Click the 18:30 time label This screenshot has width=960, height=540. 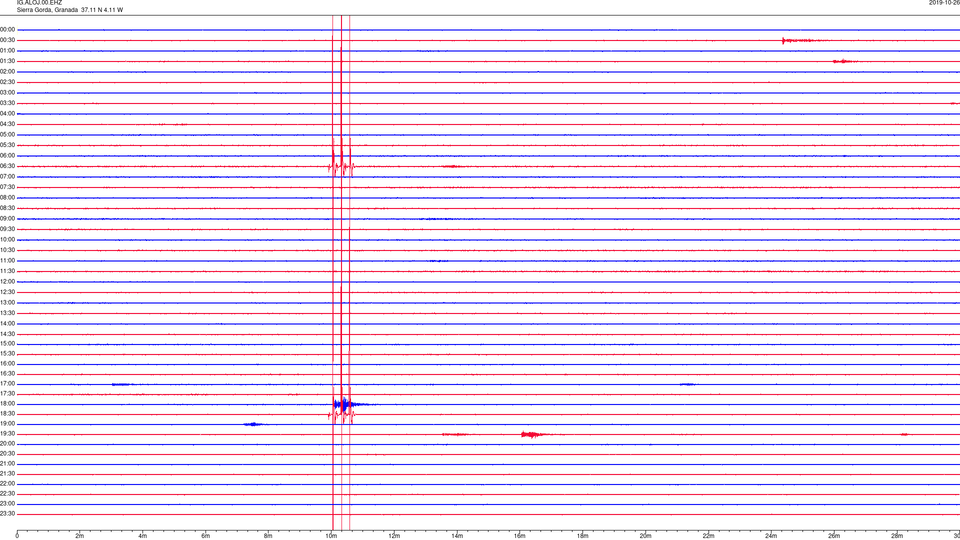pos(7,414)
